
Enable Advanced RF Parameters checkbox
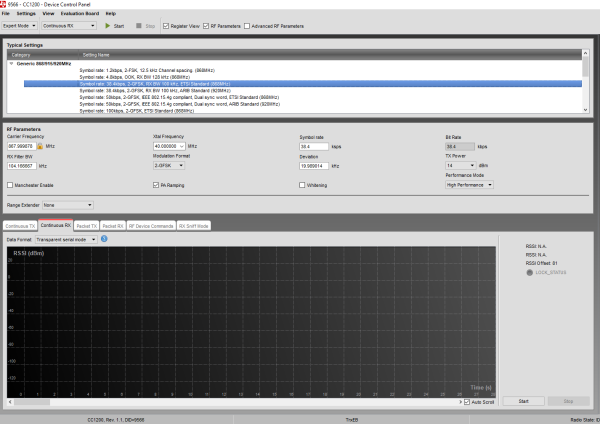pyautogui.click(x=247, y=26)
